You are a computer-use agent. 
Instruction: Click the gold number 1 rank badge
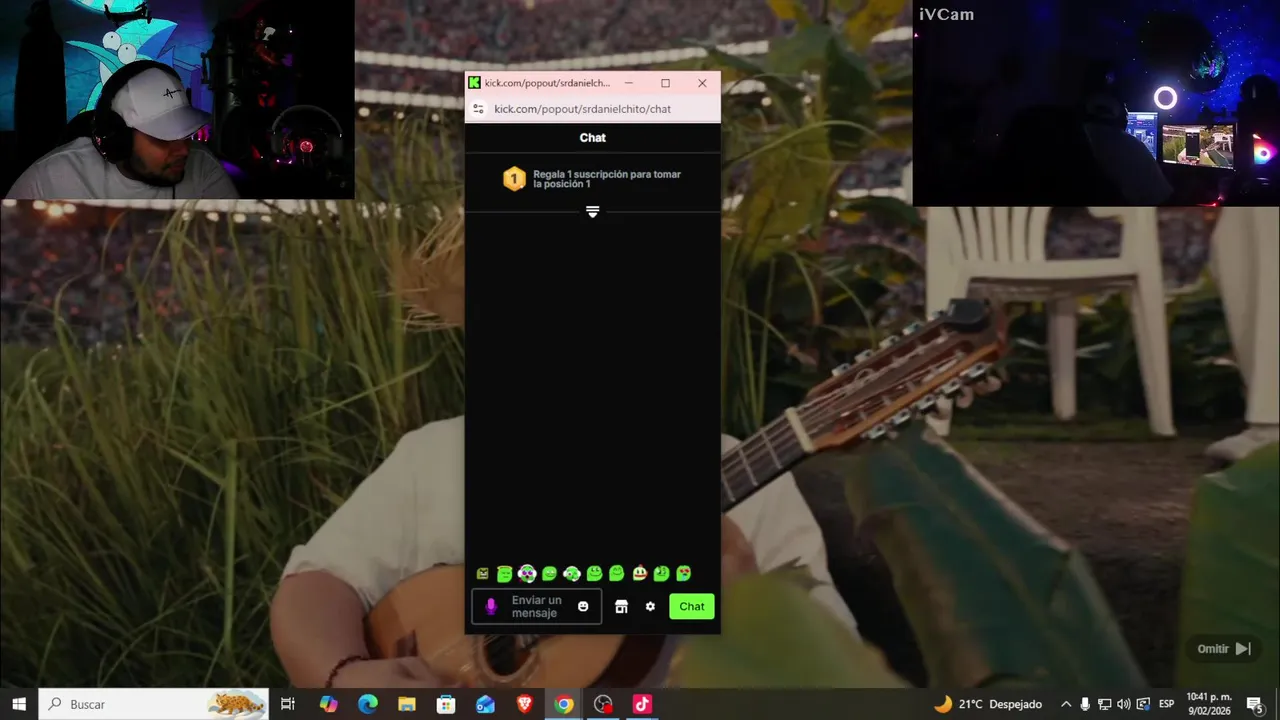514,179
